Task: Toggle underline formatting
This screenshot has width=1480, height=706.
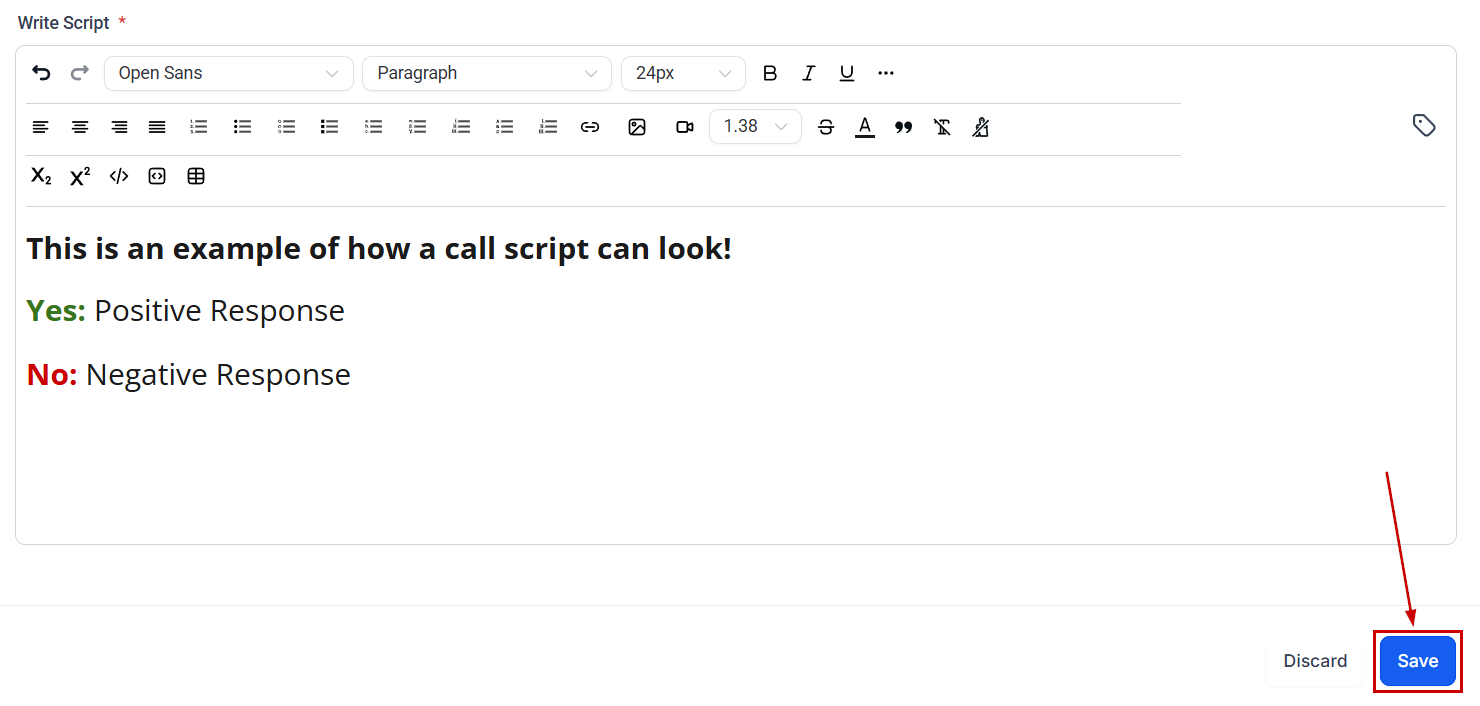Action: pyautogui.click(x=847, y=73)
